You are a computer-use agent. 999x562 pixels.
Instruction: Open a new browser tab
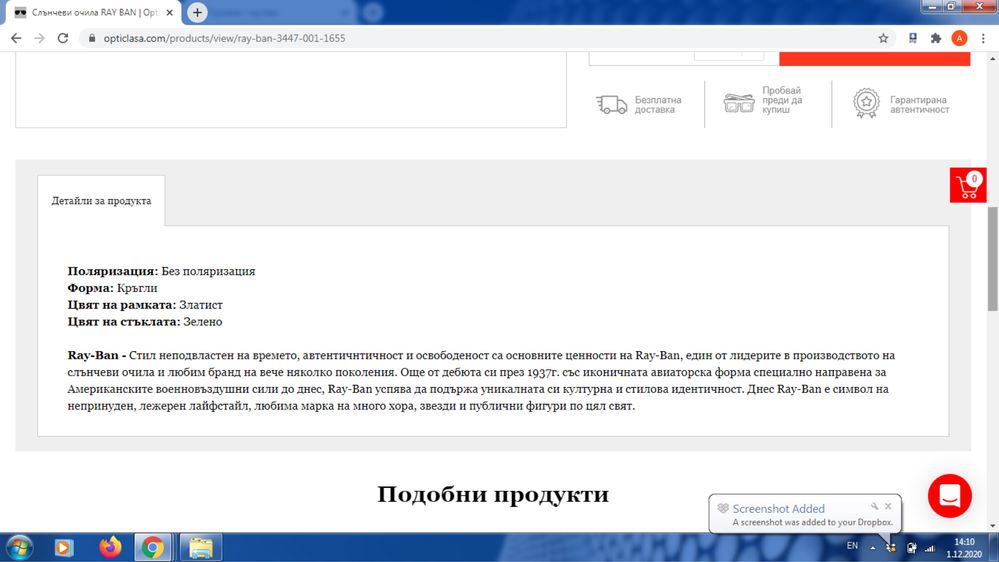coord(197,12)
